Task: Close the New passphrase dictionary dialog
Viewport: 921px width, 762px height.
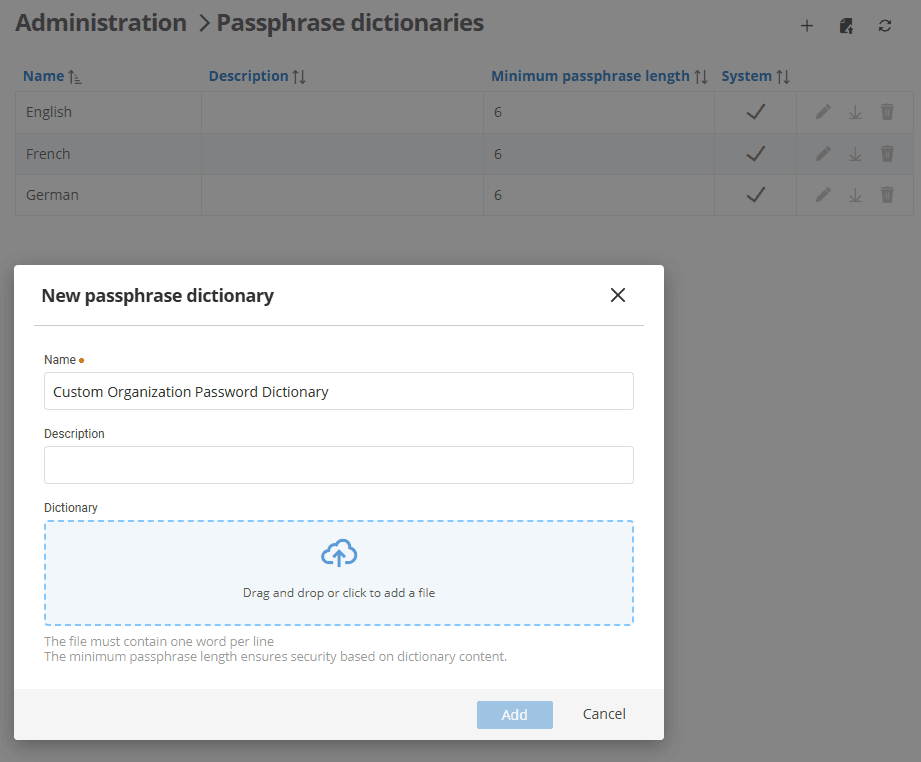Action: tap(617, 295)
